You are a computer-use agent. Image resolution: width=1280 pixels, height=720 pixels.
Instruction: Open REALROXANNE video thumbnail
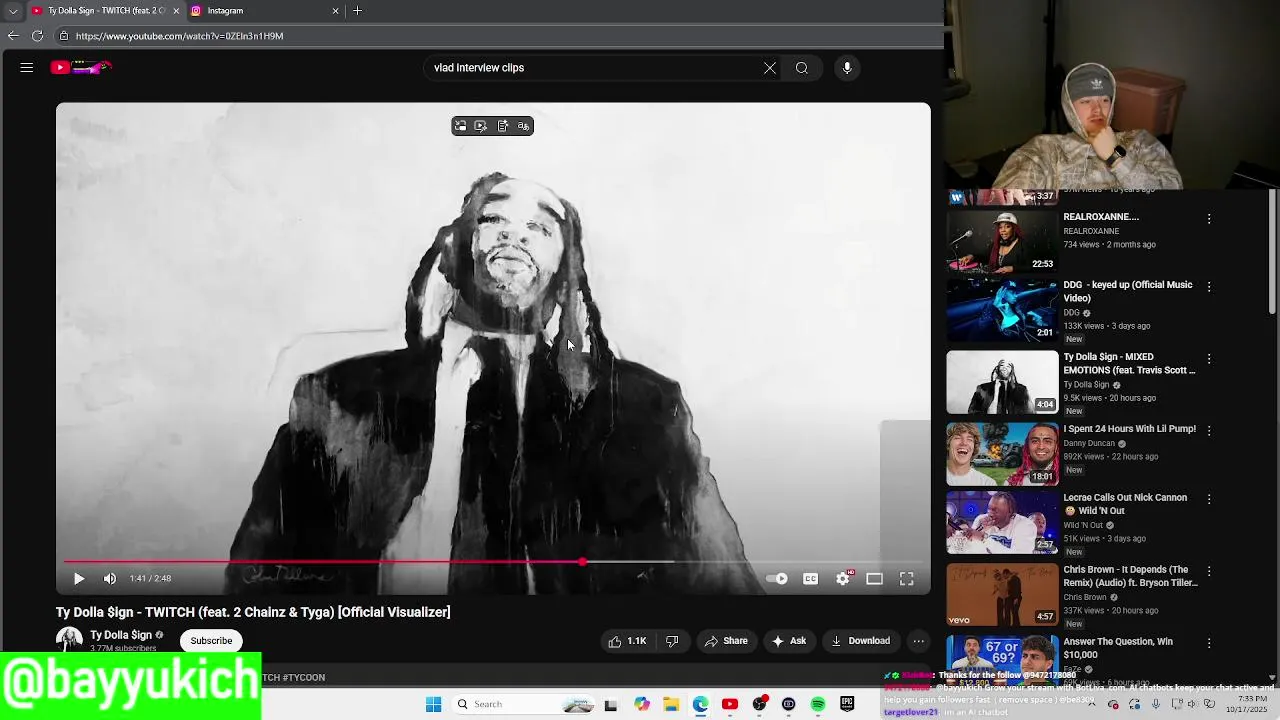click(x=1002, y=240)
